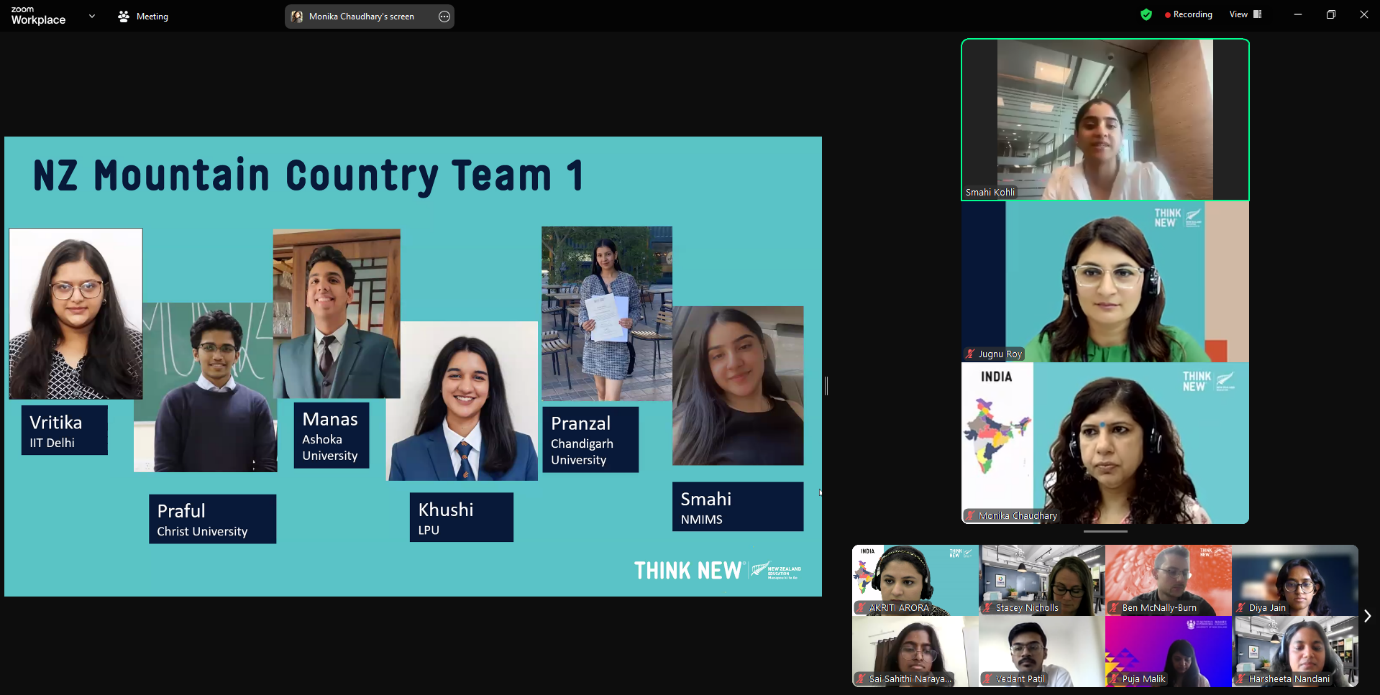Click the Pranzal Chandigarh University name label

point(590,439)
